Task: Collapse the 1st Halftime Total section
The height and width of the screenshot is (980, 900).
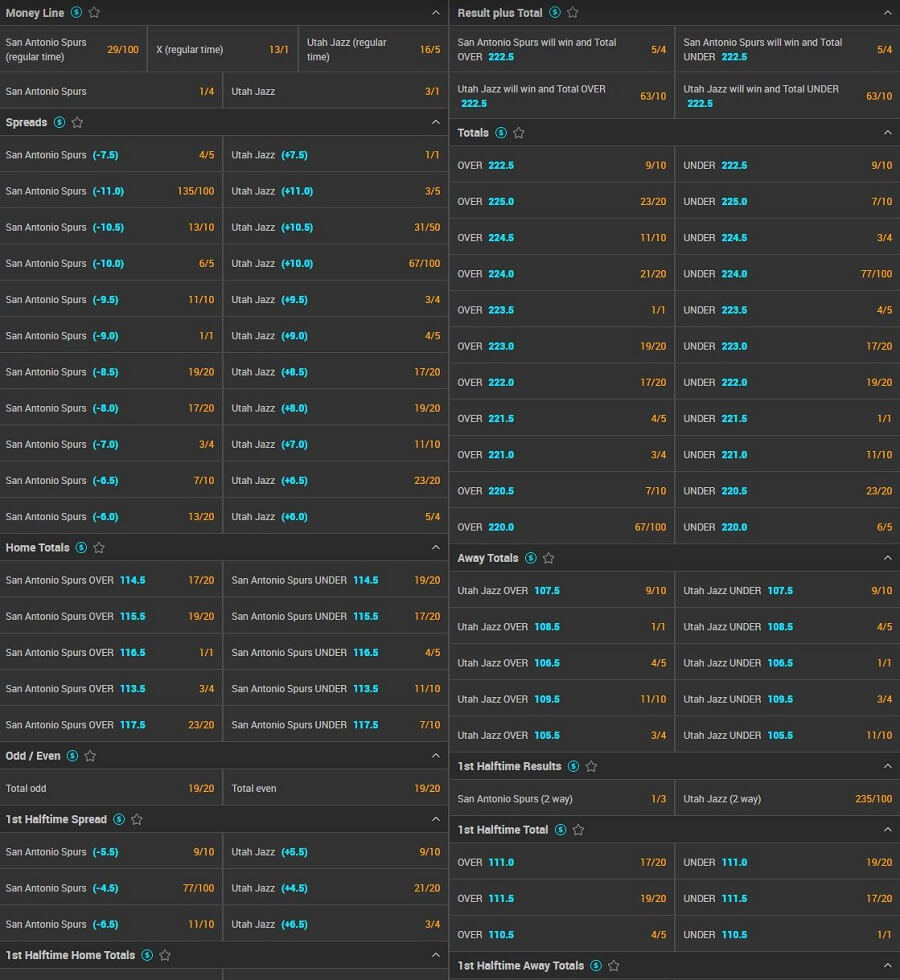Action: click(888, 830)
